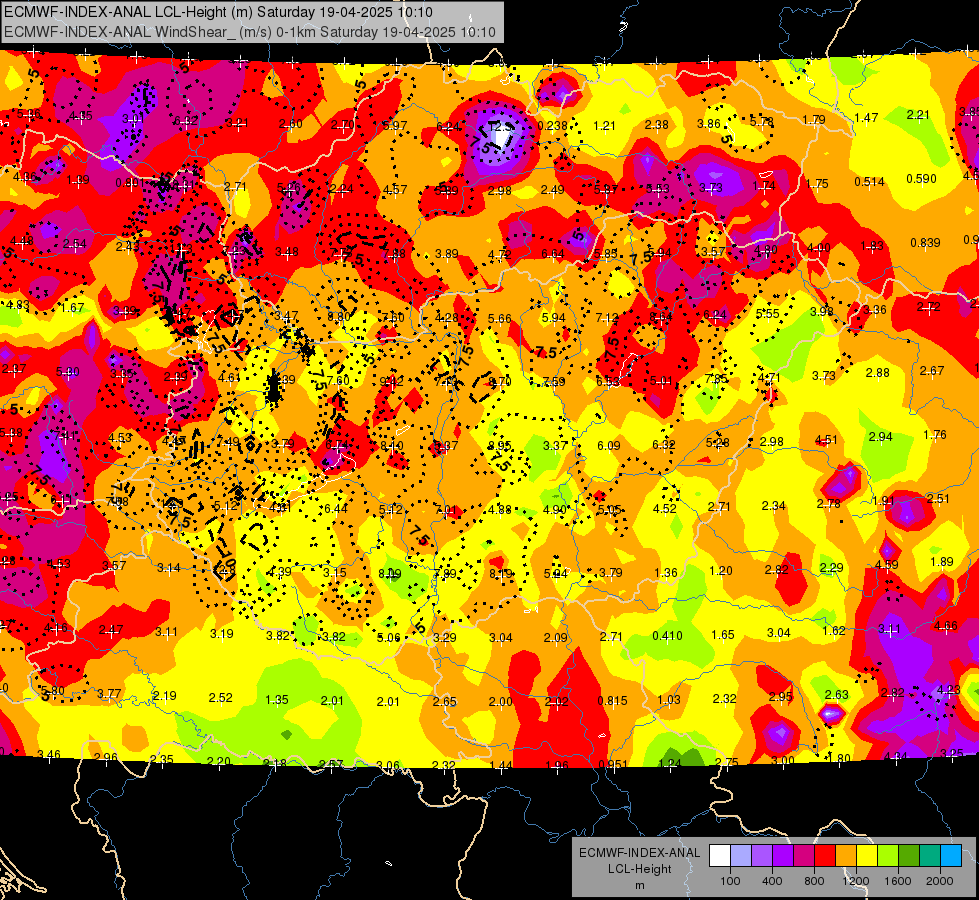Screen dimensions: 979x900
Task: Click the wind shear value "1.89"
Action: [x=942, y=561]
